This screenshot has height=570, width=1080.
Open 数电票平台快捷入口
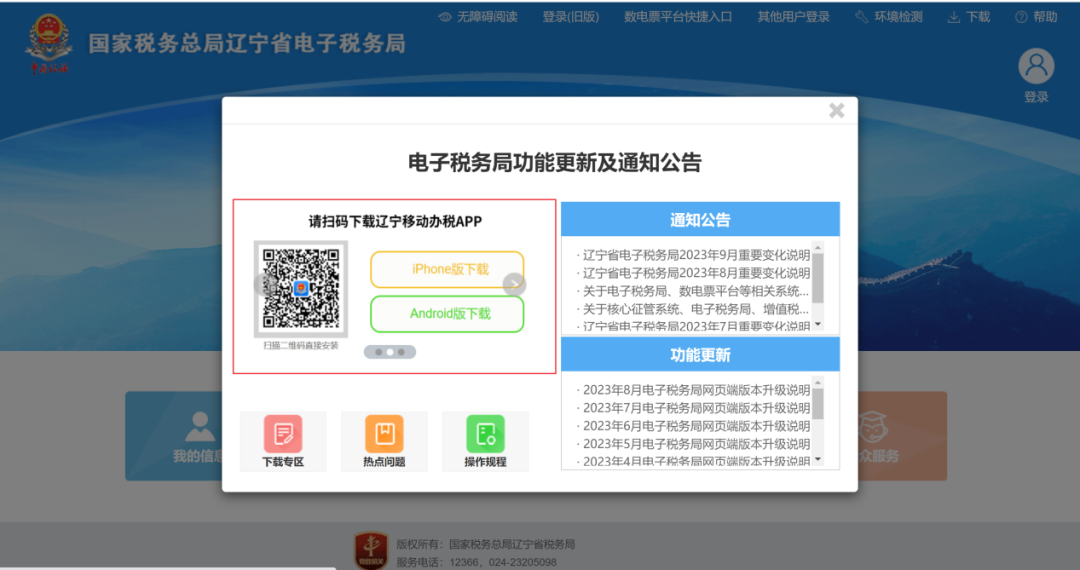click(678, 17)
